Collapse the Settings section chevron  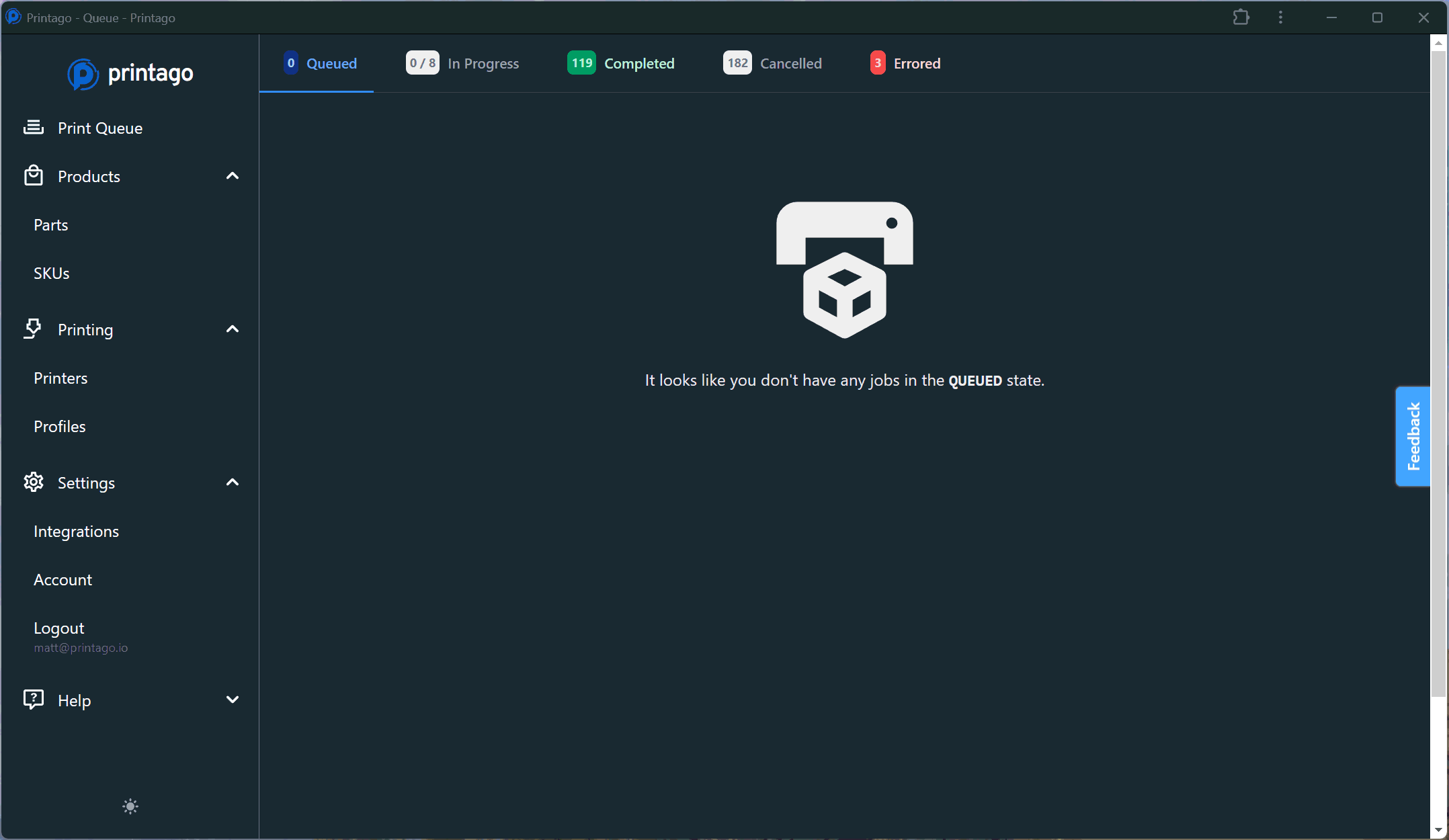click(233, 482)
